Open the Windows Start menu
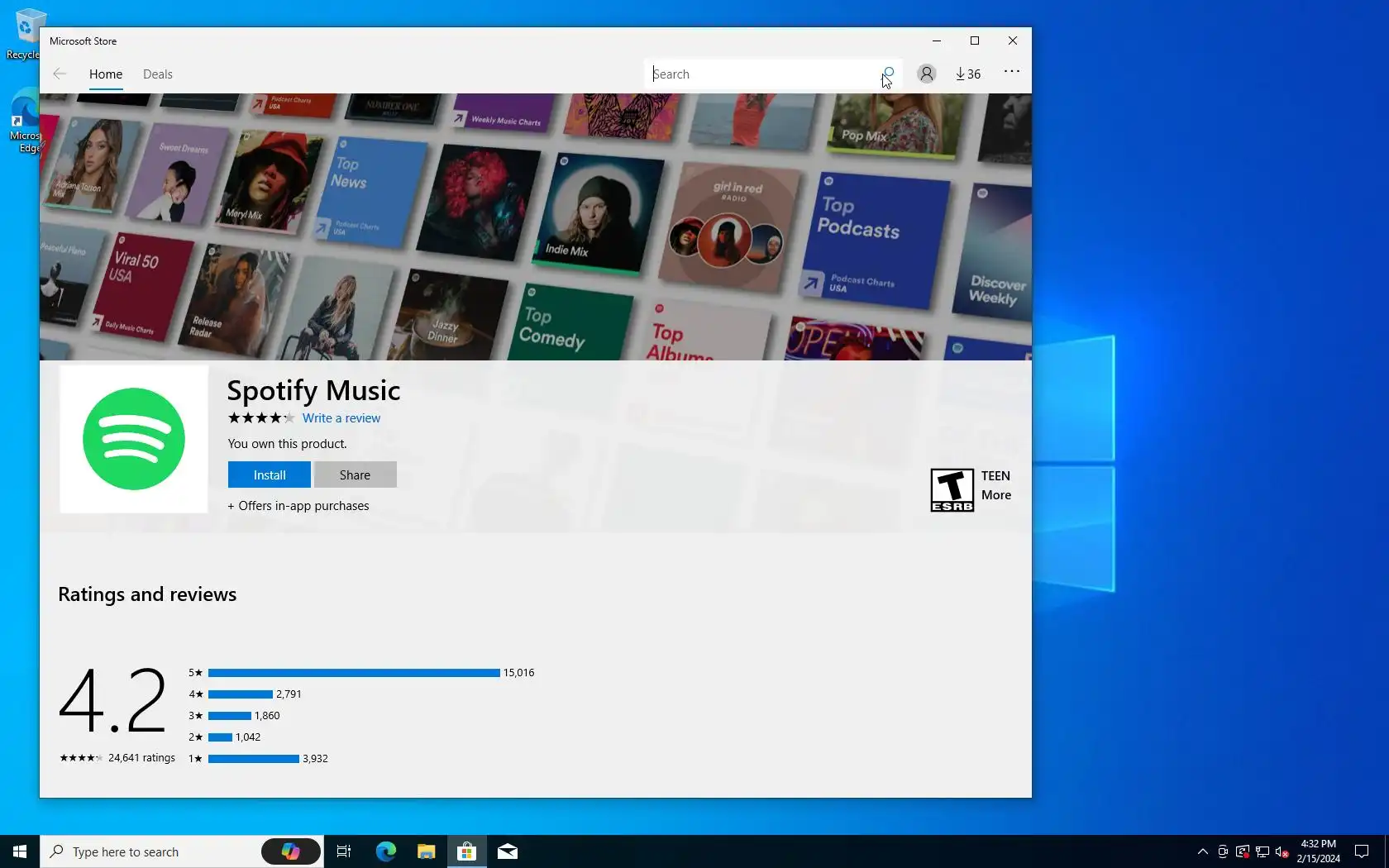The image size is (1389, 868). pyautogui.click(x=20, y=851)
